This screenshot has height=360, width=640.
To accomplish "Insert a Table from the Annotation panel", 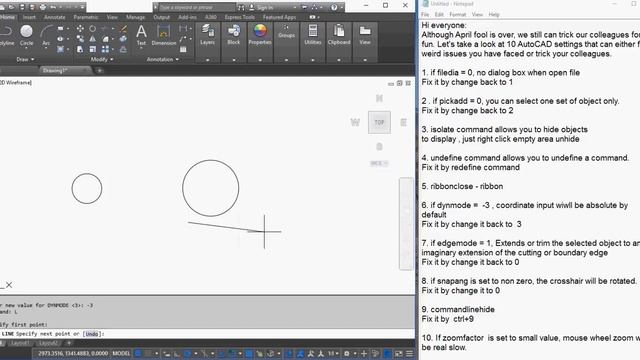I will point(183,49).
